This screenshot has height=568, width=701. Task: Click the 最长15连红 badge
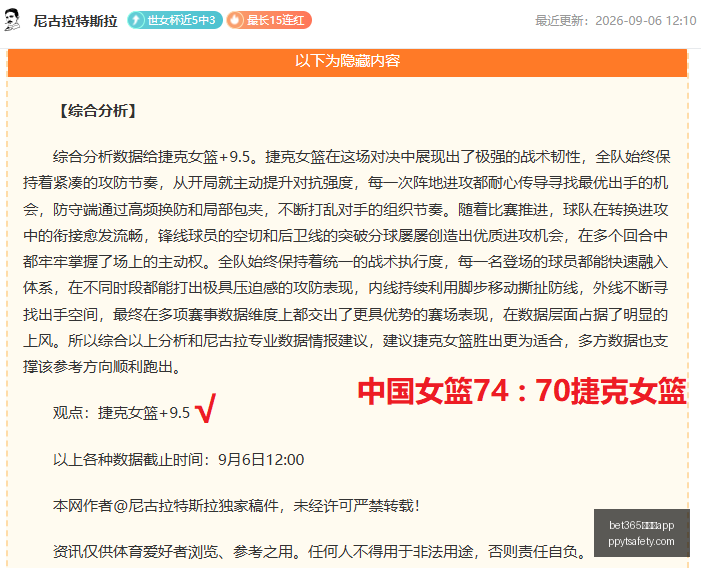pos(269,20)
